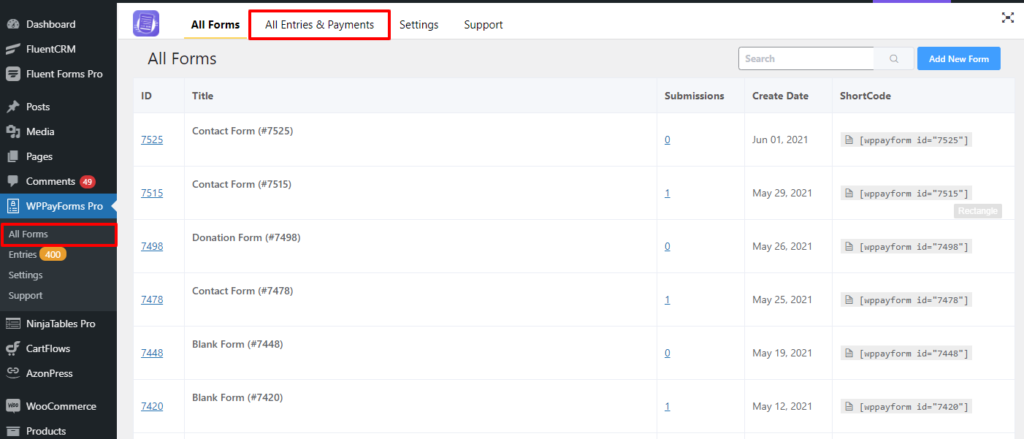Open Dashboard from sidebar icon
The image size is (1024, 439).
13,23
